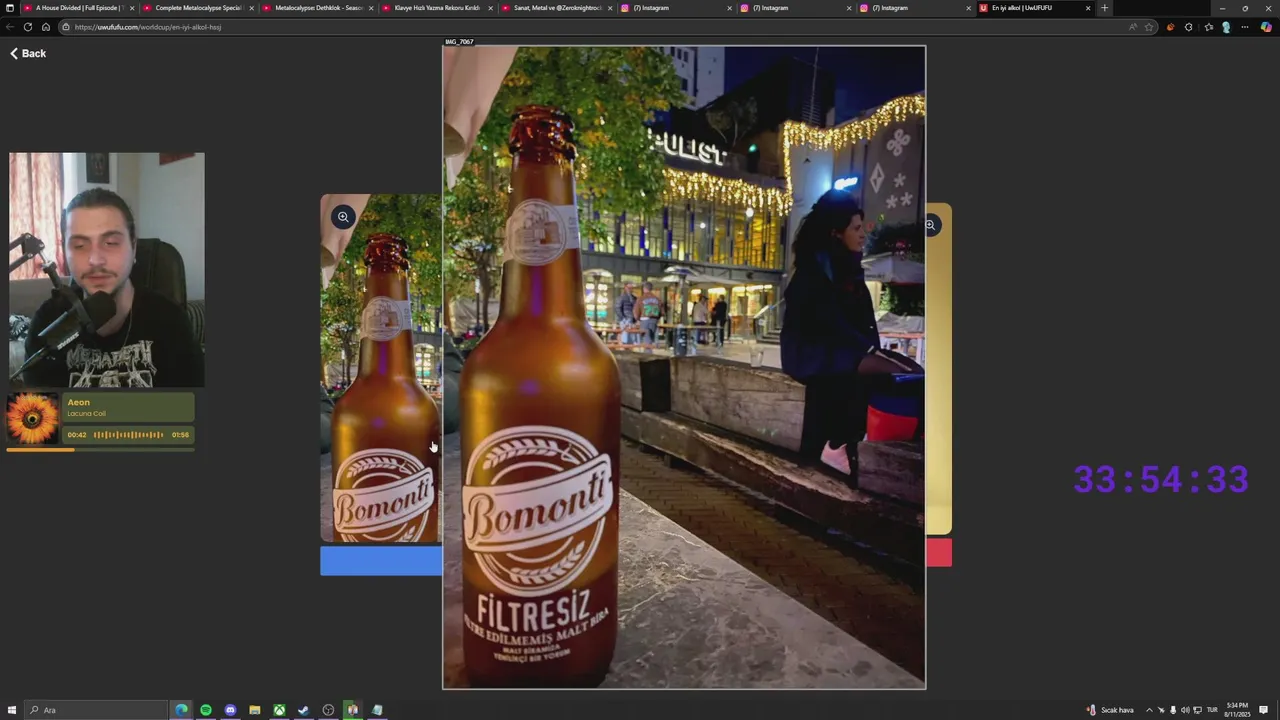Open the browser extensions puzzle icon
The image size is (1280, 720).
[1189, 27]
